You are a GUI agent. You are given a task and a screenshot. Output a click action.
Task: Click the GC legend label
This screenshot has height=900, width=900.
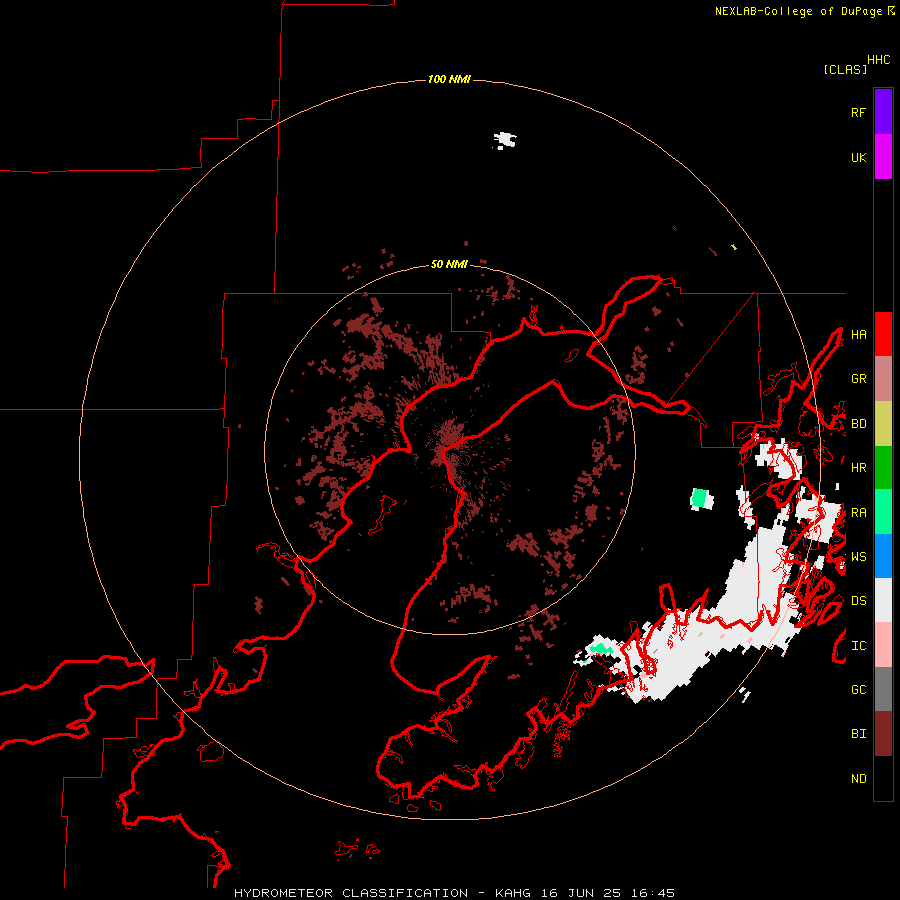click(x=858, y=690)
